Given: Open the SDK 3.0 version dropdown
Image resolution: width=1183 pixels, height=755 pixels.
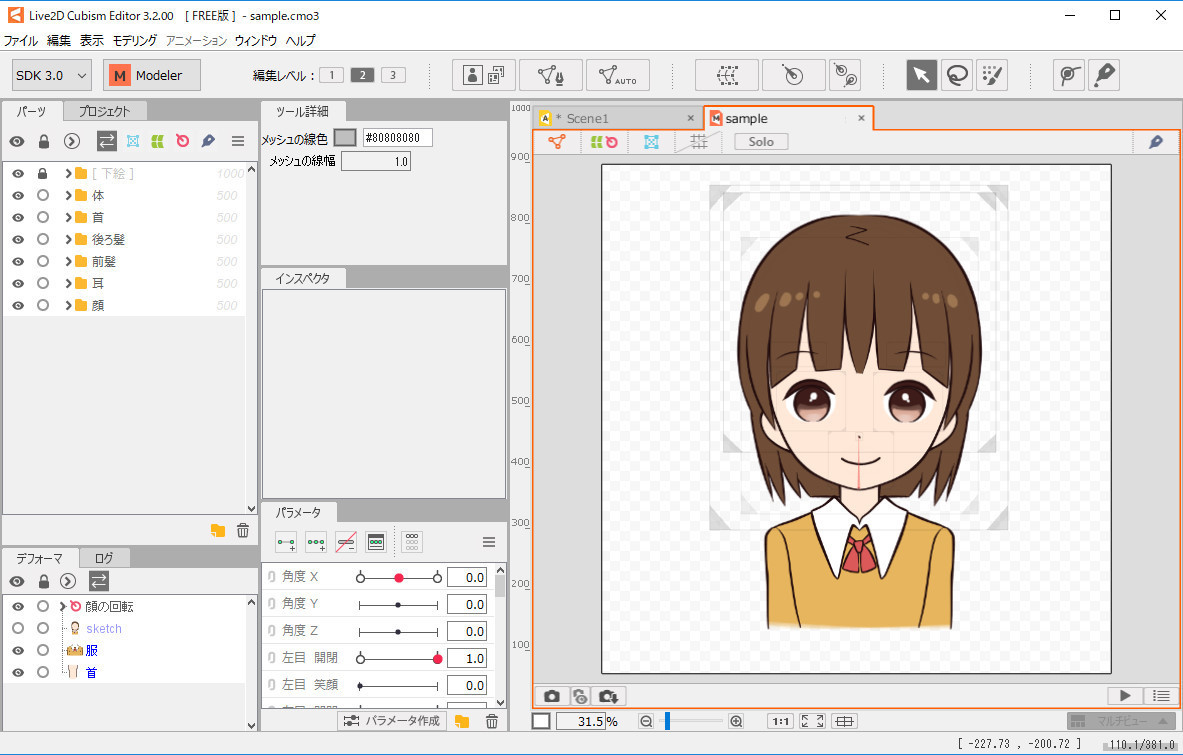Looking at the screenshot, I should pyautogui.click(x=50, y=74).
